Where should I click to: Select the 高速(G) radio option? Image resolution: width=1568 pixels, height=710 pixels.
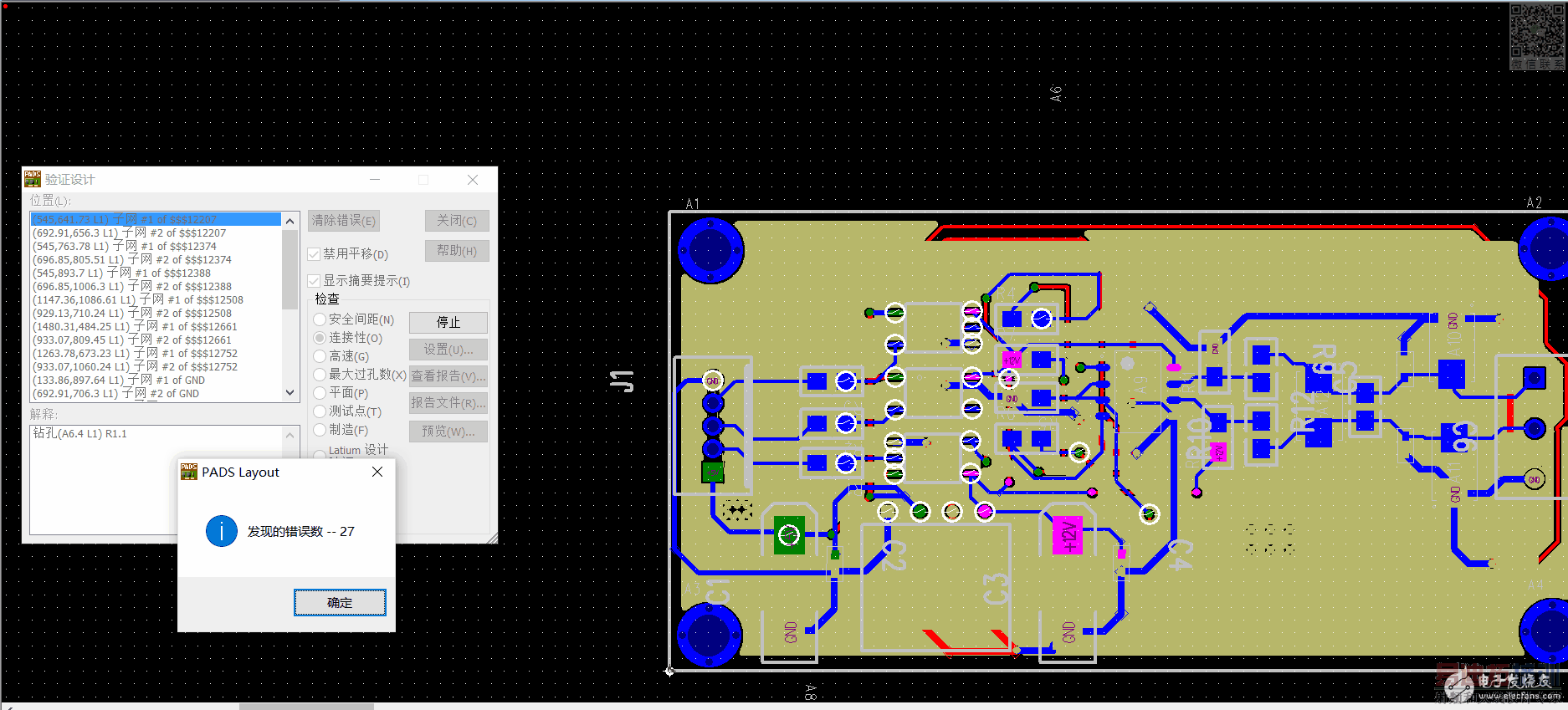[x=320, y=356]
